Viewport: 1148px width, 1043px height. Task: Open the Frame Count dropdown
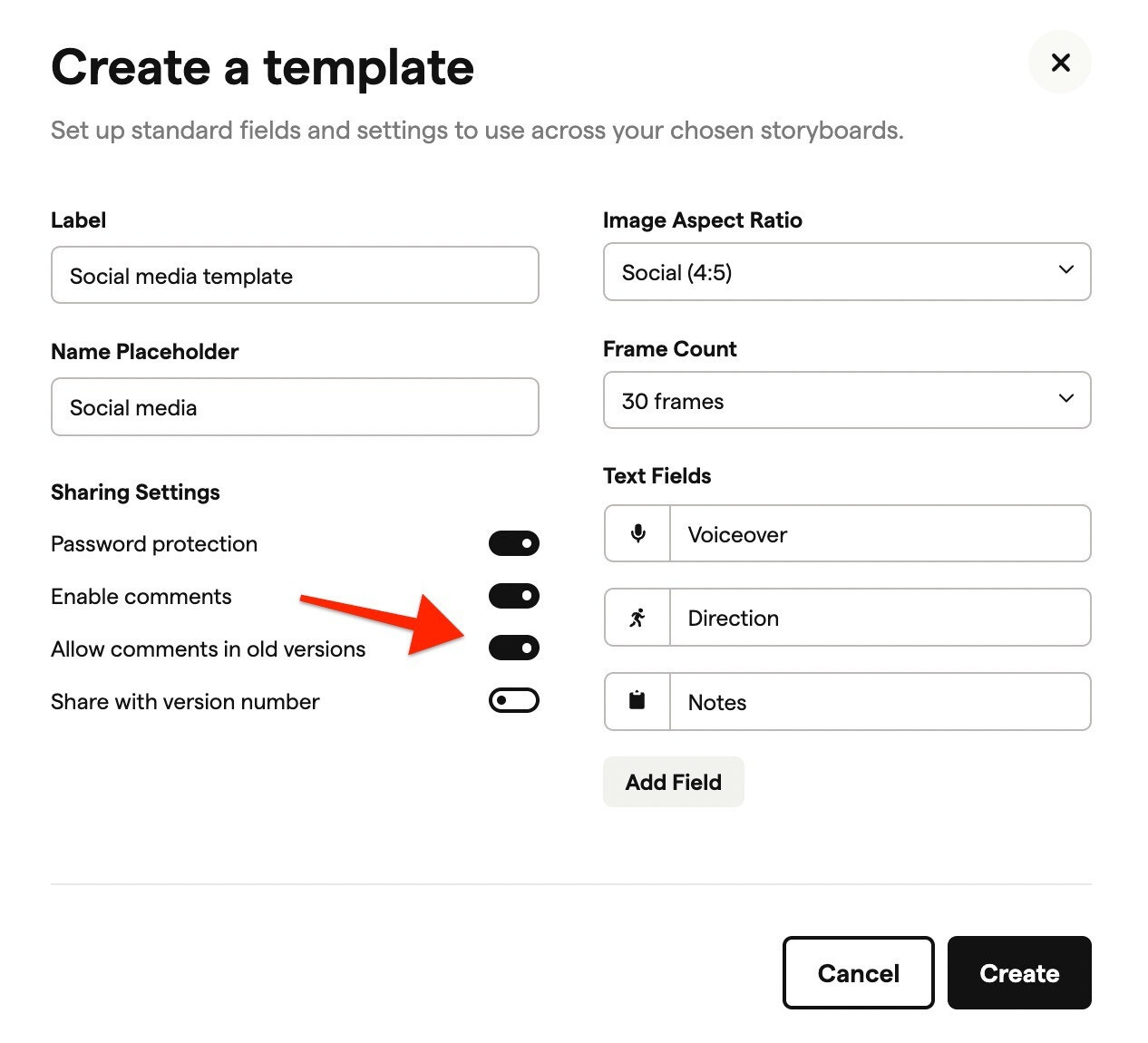click(847, 400)
